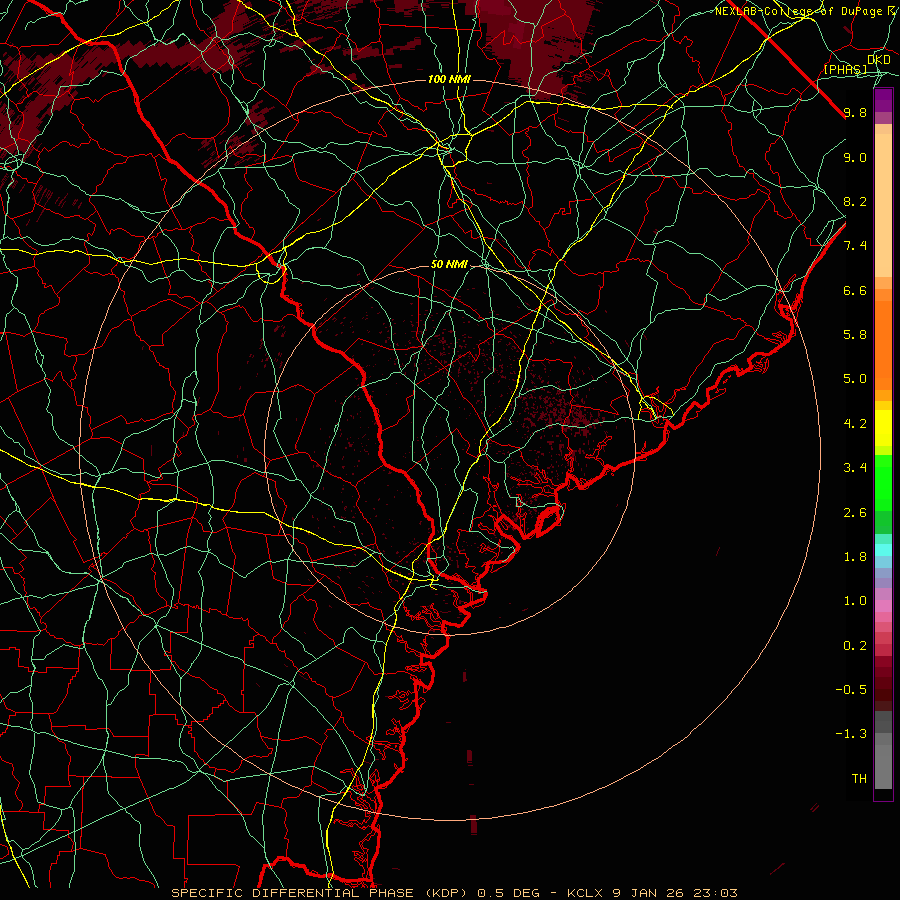Click the 1.8 value on color scale
Screen dimensions: 900x900
[855, 557]
